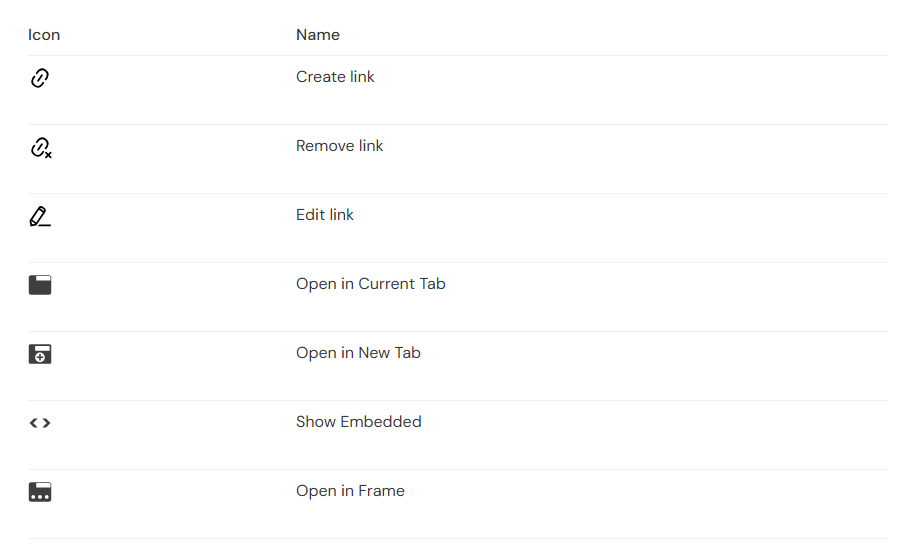The height and width of the screenshot is (545, 904).
Task: Click the "Open in New Tab" text
Action: pyautogui.click(x=358, y=353)
